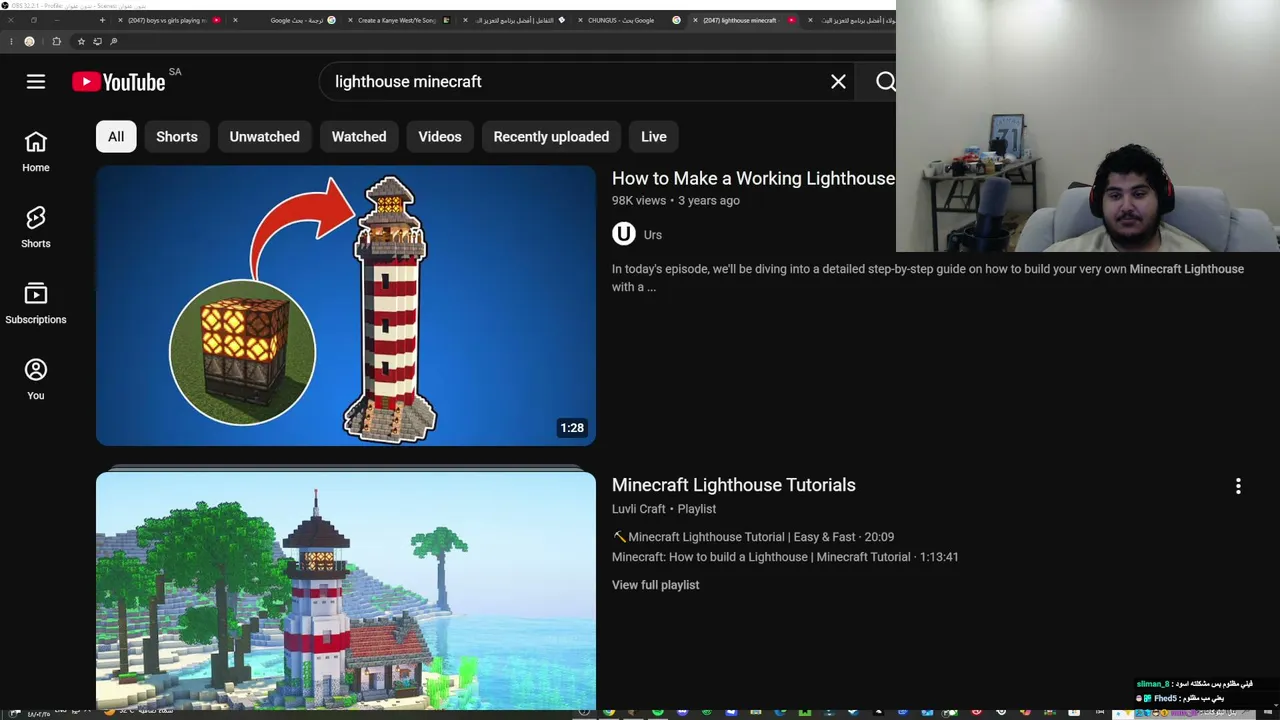Viewport: 1280px width, 720px height.
Task: Open a new browser tab
Action: pyautogui.click(x=102, y=20)
